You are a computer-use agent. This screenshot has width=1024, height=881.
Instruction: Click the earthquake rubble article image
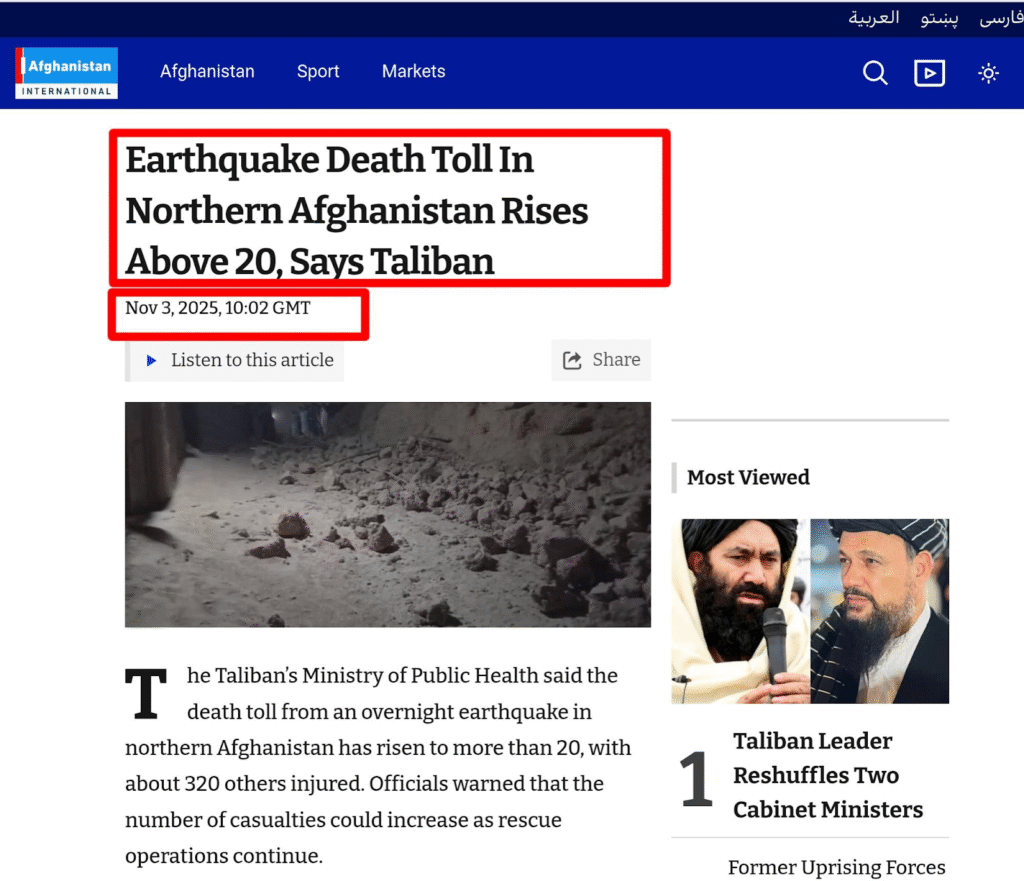pos(387,514)
